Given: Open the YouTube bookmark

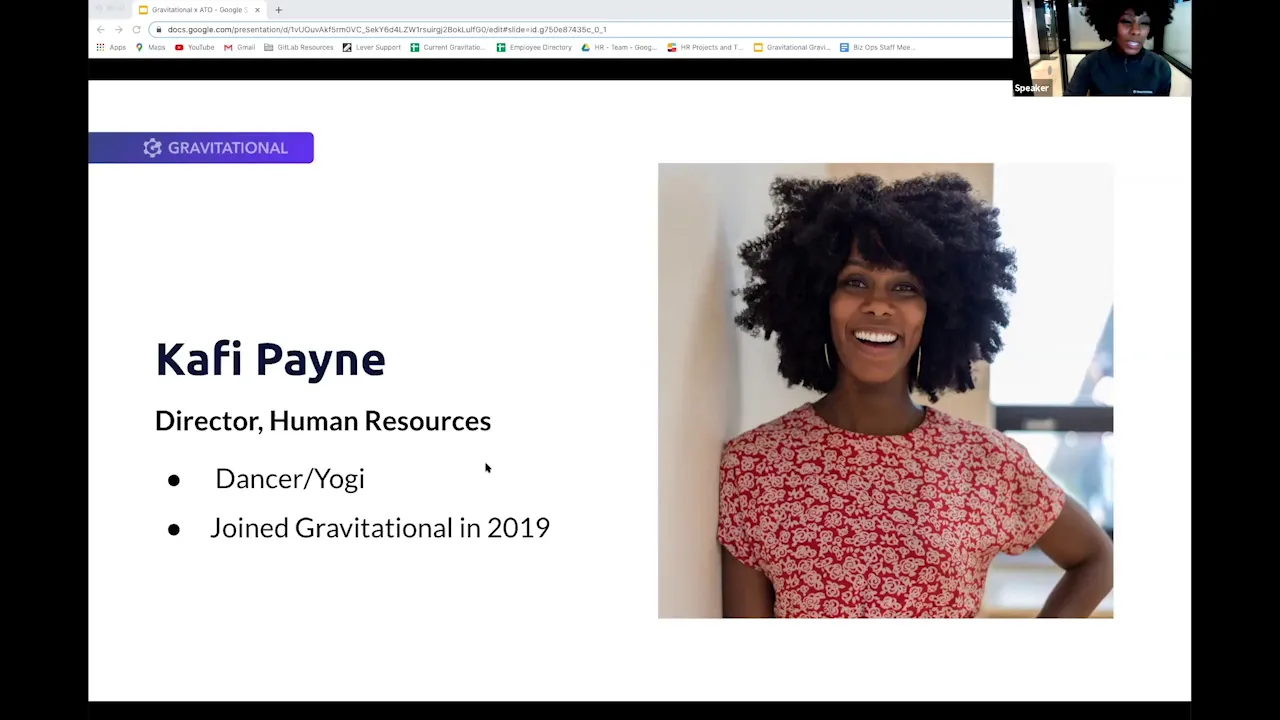Looking at the screenshot, I should [x=195, y=47].
